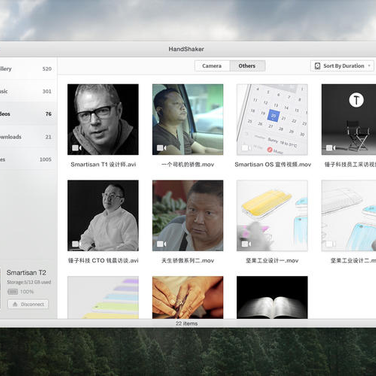Viewport: 376px width, 376px height.
Task: Open the colorful stacked phones thumbnail
Action: (103, 297)
